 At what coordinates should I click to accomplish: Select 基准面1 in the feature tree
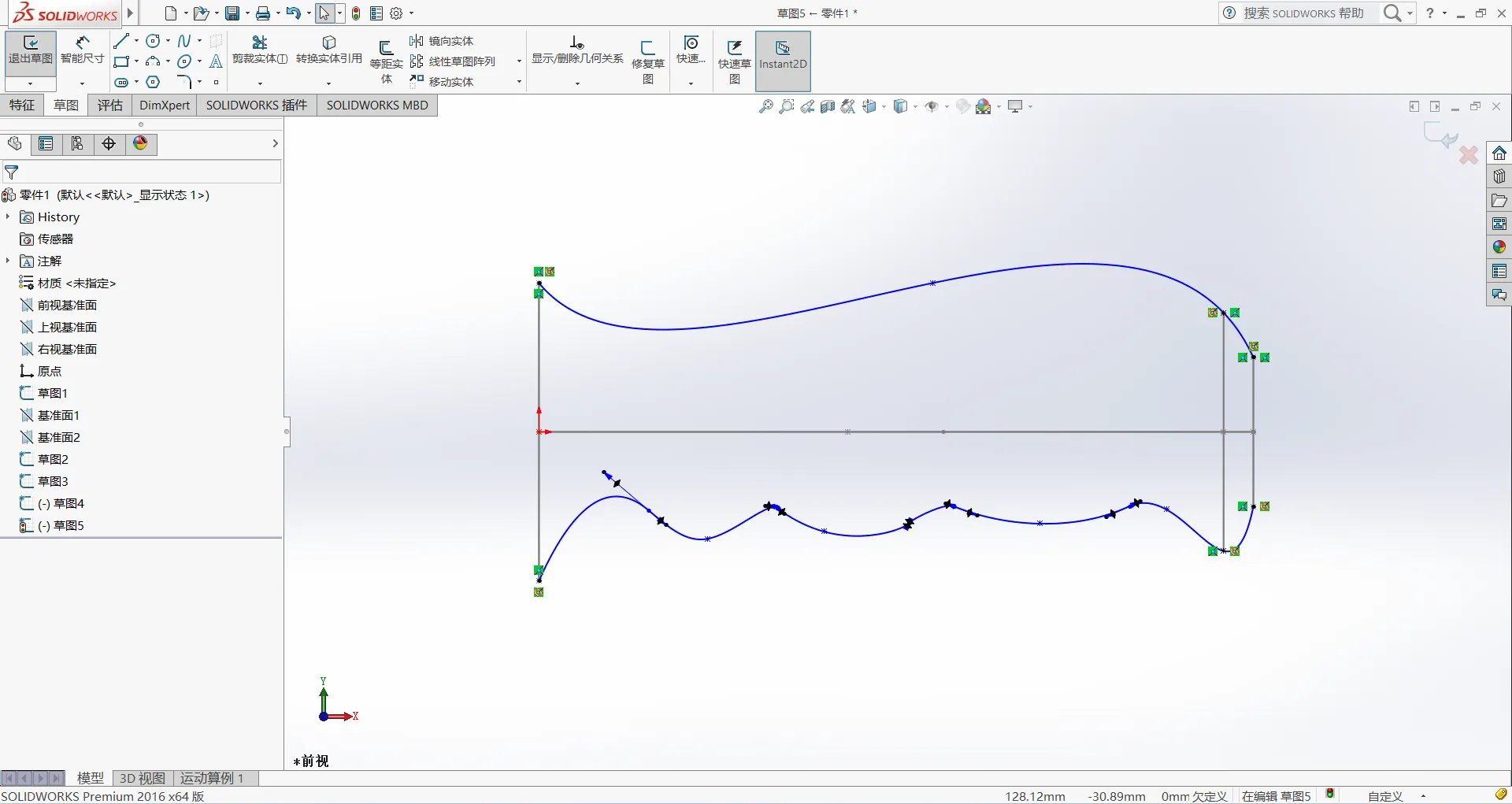tap(58, 415)
